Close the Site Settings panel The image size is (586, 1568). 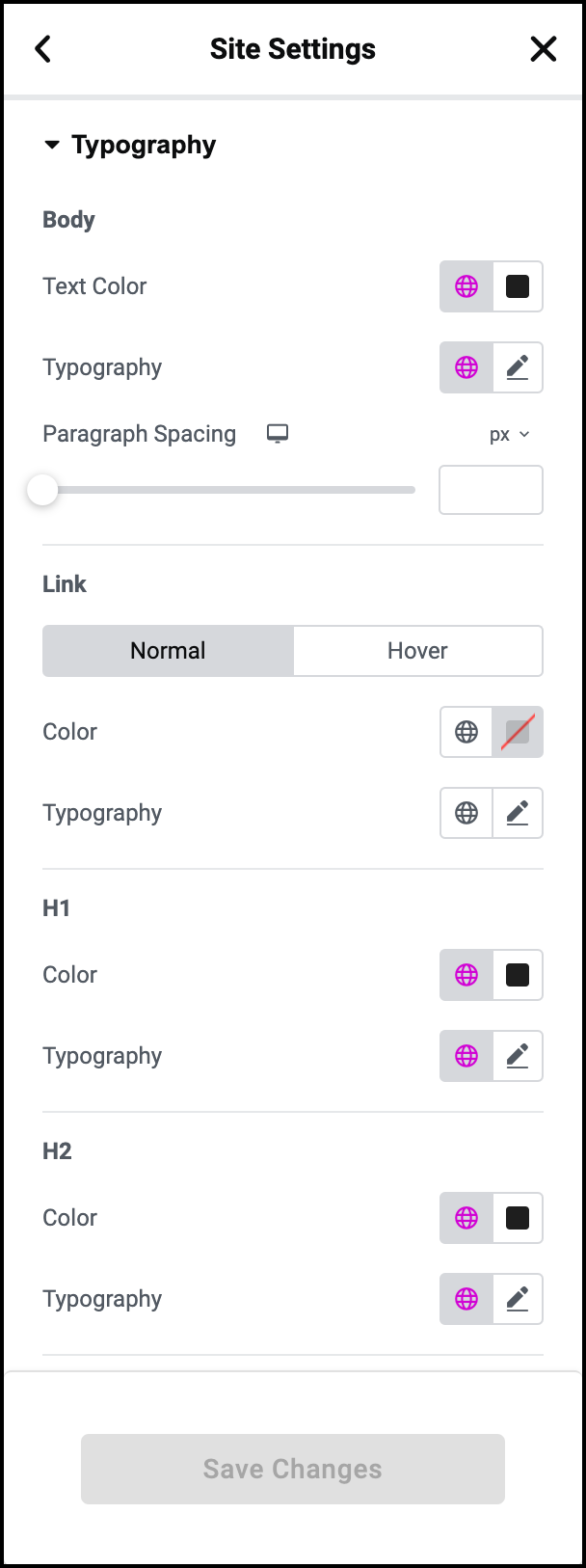tap(544, 49)
